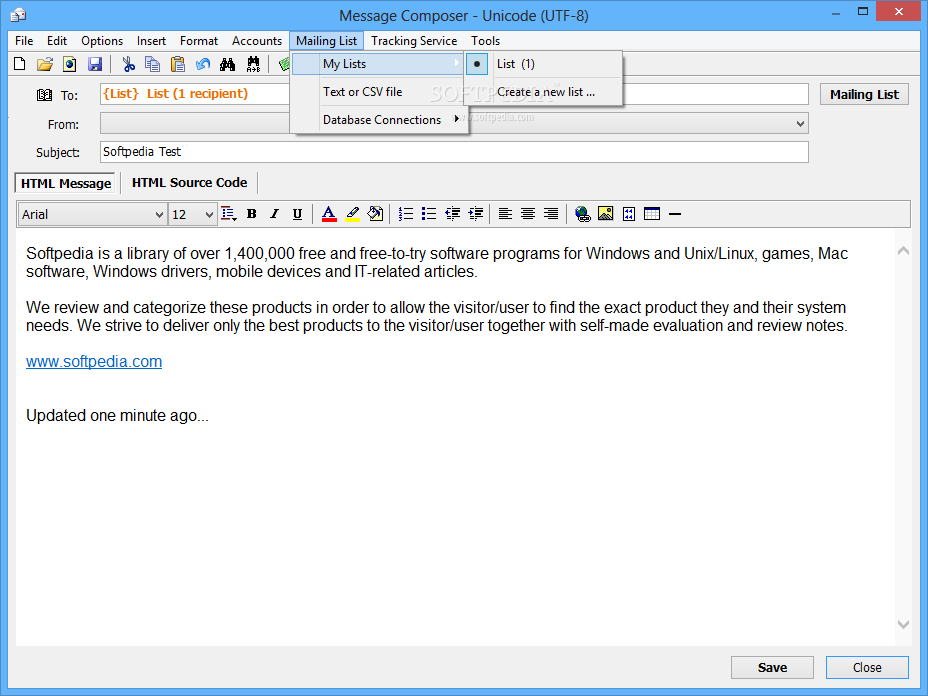This screenshot has height=696, width=928.
Task: Click the Save button
Action: [772, 668]
